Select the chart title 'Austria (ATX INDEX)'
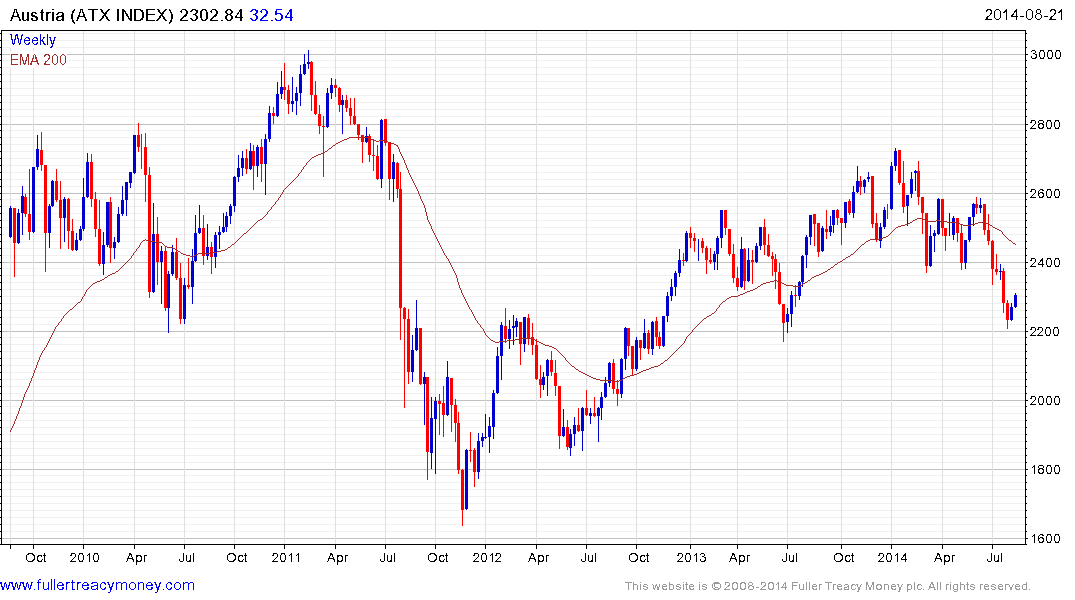 click(92, 15)
